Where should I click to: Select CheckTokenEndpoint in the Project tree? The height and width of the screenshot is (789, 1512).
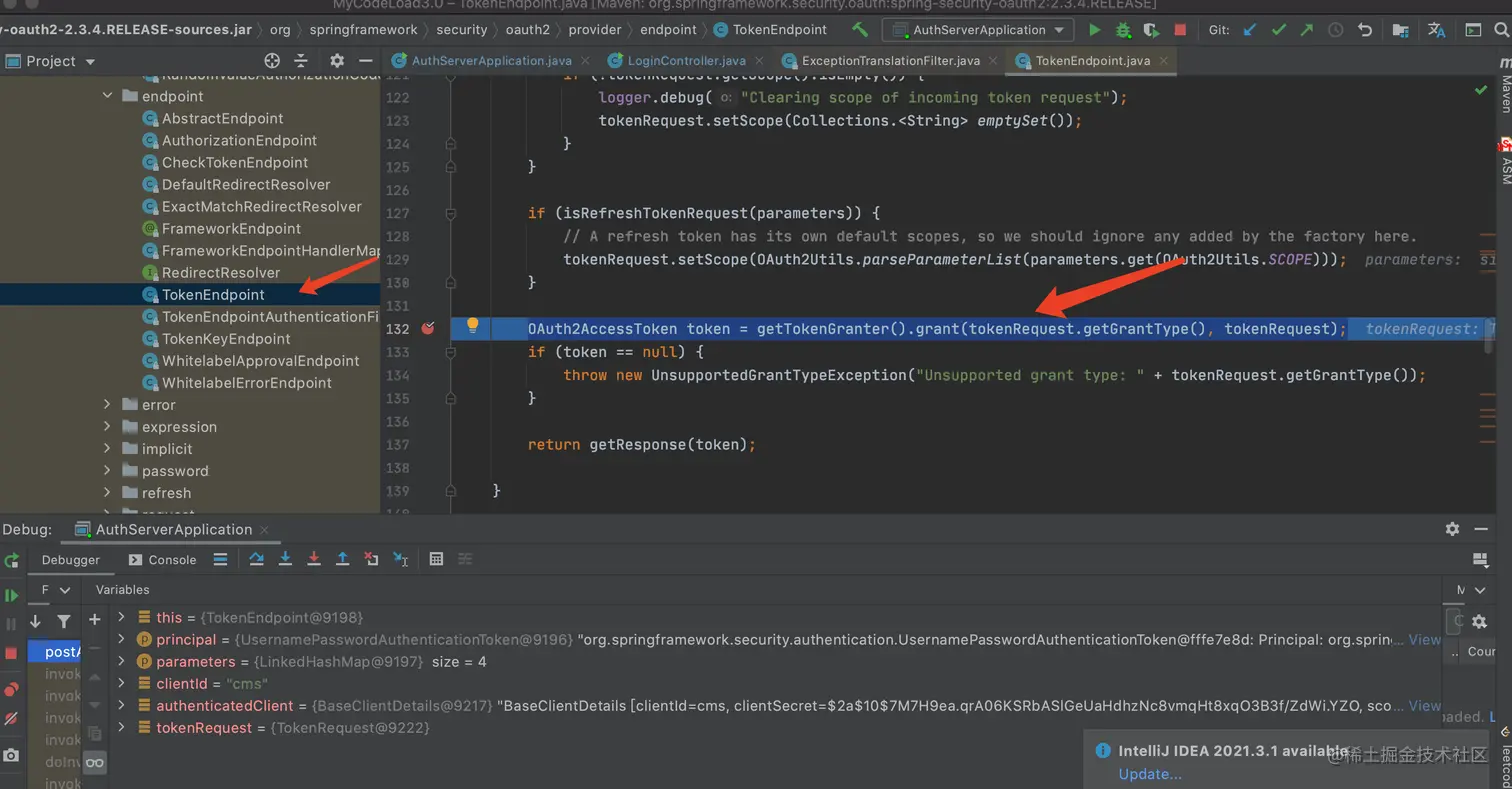pyautogui.click(x=235, y=162)
